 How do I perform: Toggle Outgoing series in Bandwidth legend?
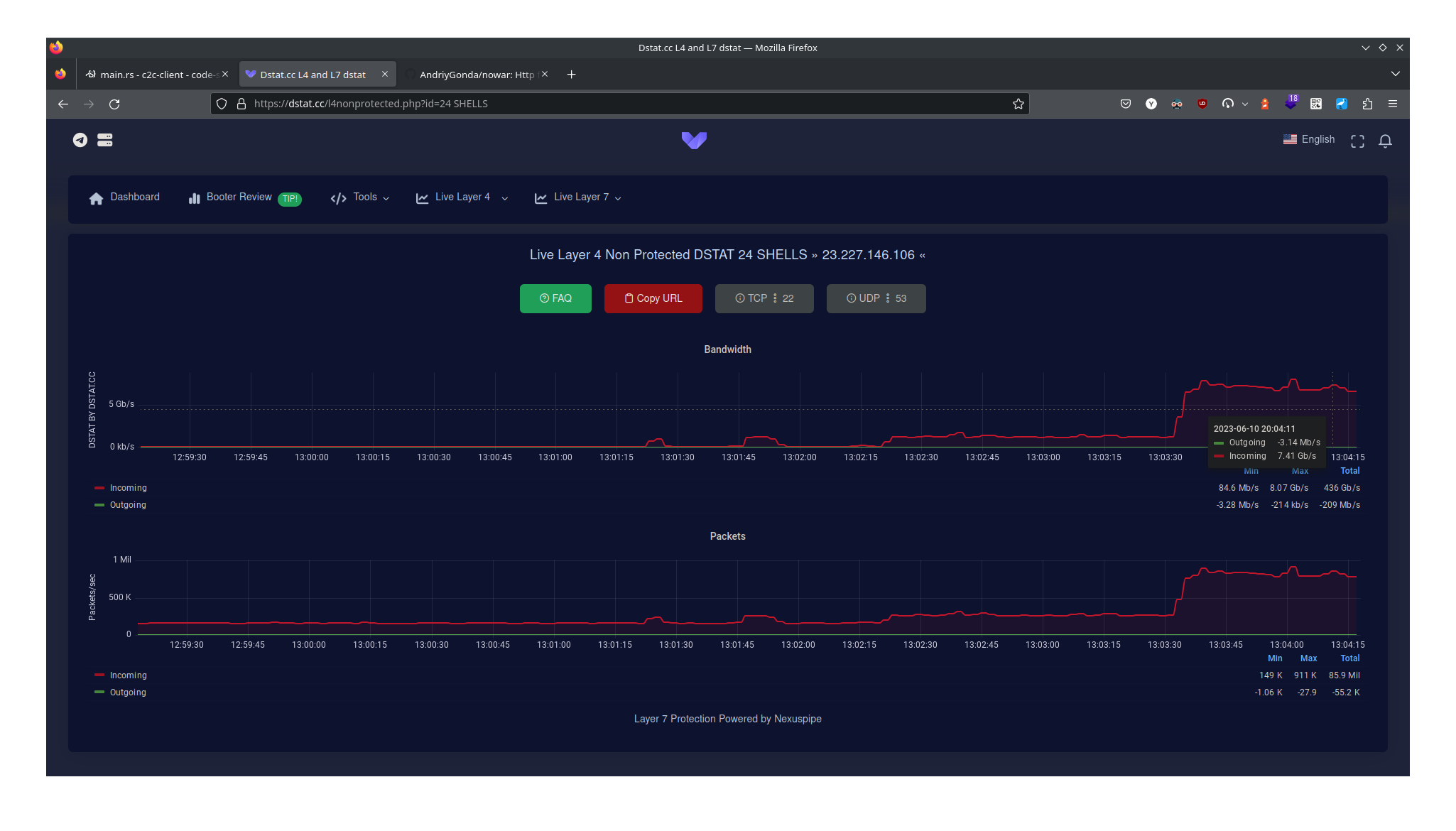128,505
